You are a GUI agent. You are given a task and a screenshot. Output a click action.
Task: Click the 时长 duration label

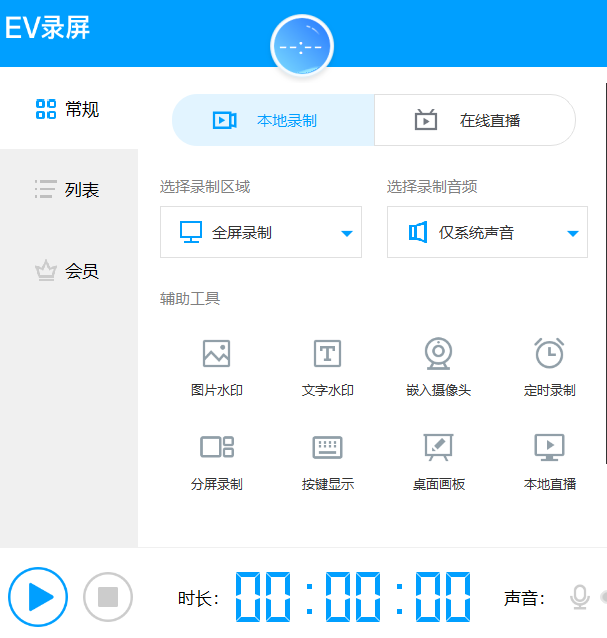pos(198,599)
